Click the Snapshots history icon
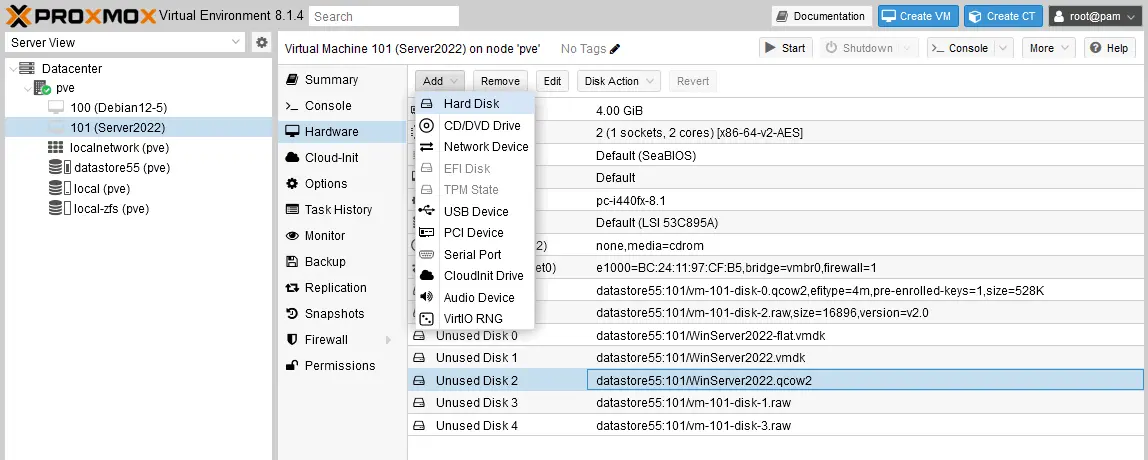Viewport: 1148px width, 460px height. point(292,314)
